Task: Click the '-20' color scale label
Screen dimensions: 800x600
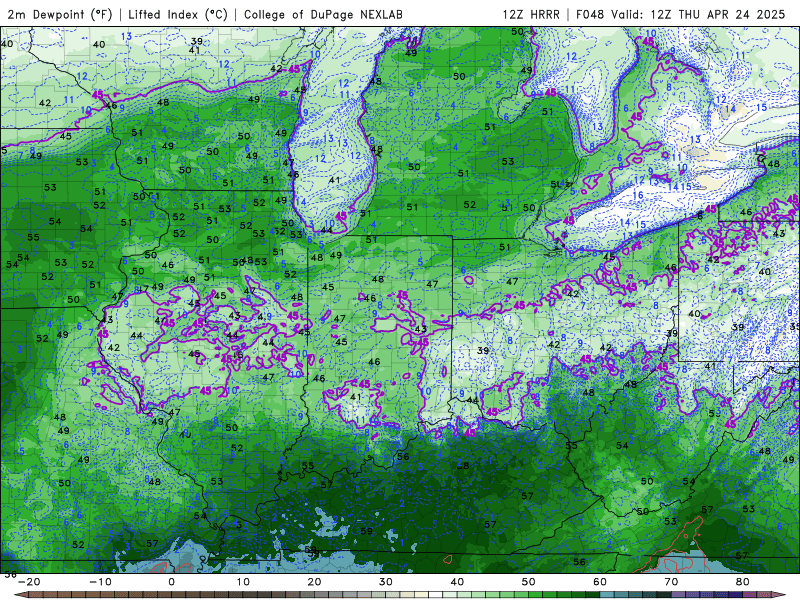Action: 29,582
